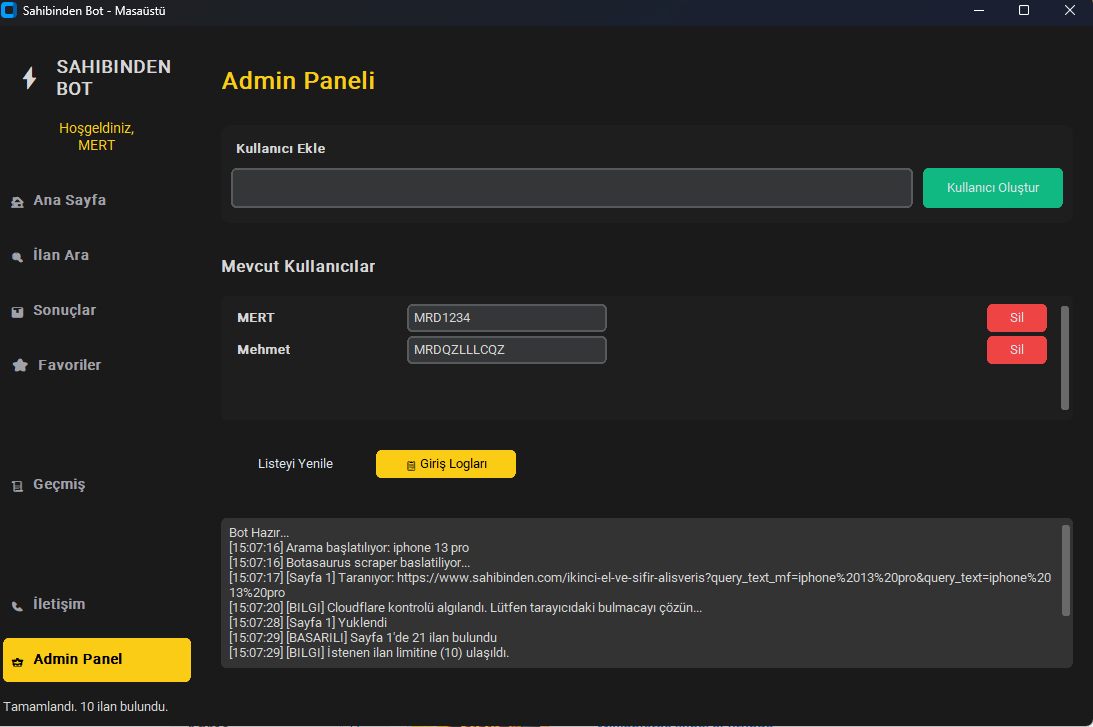Click the SAHIBINDEN BOT title text
This screenshot has width=1093, height=727.
114,77
